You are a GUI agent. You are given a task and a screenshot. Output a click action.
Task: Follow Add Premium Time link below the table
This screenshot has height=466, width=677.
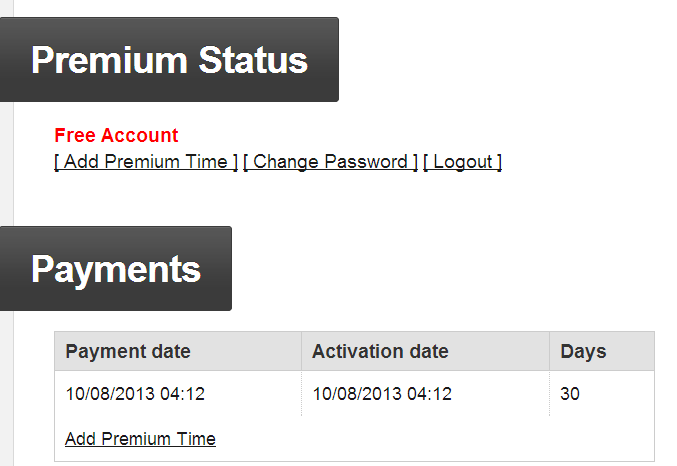(140, 439)
